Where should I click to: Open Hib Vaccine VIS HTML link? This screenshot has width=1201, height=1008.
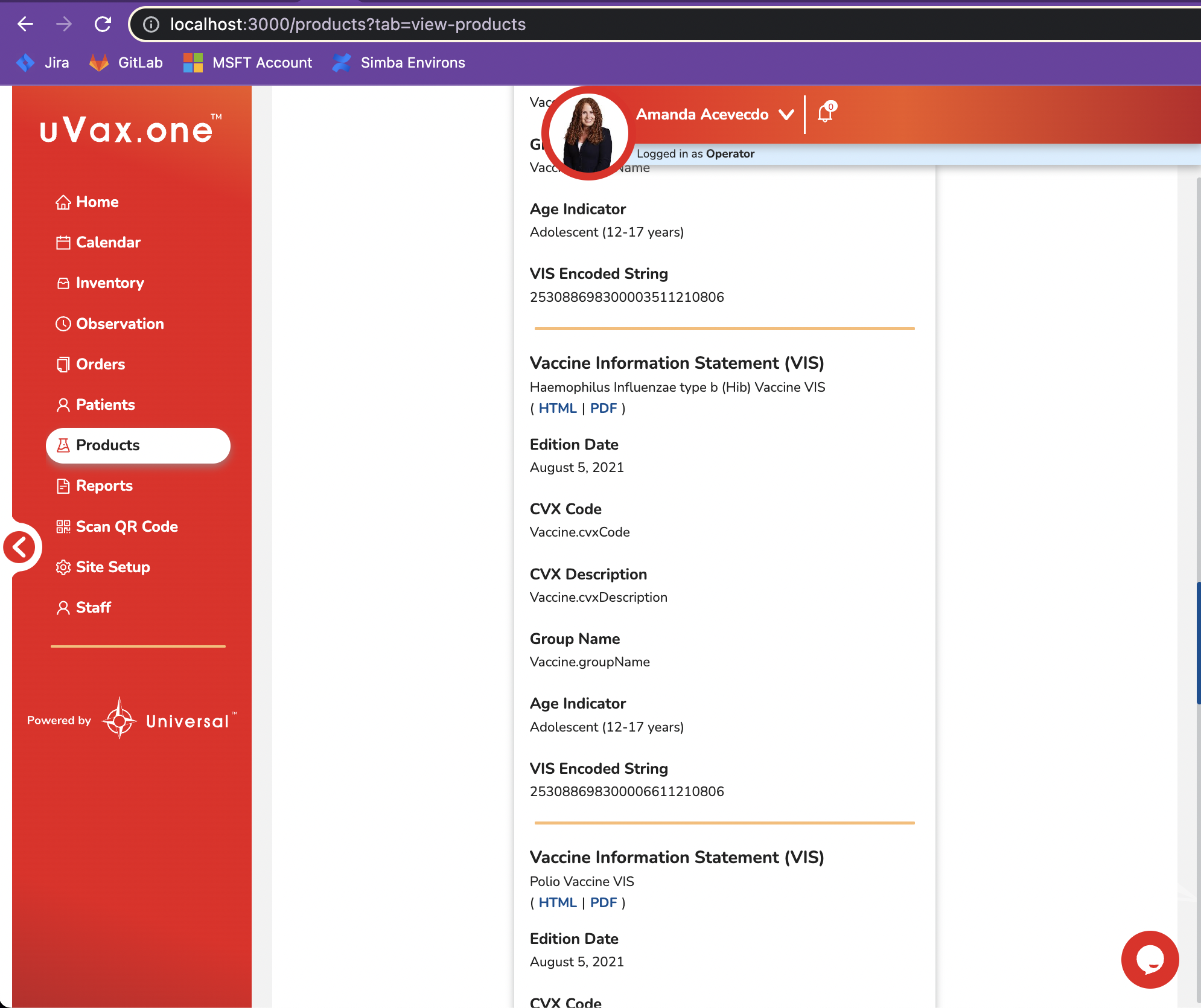pyautogui.click(x=557, y=409)
